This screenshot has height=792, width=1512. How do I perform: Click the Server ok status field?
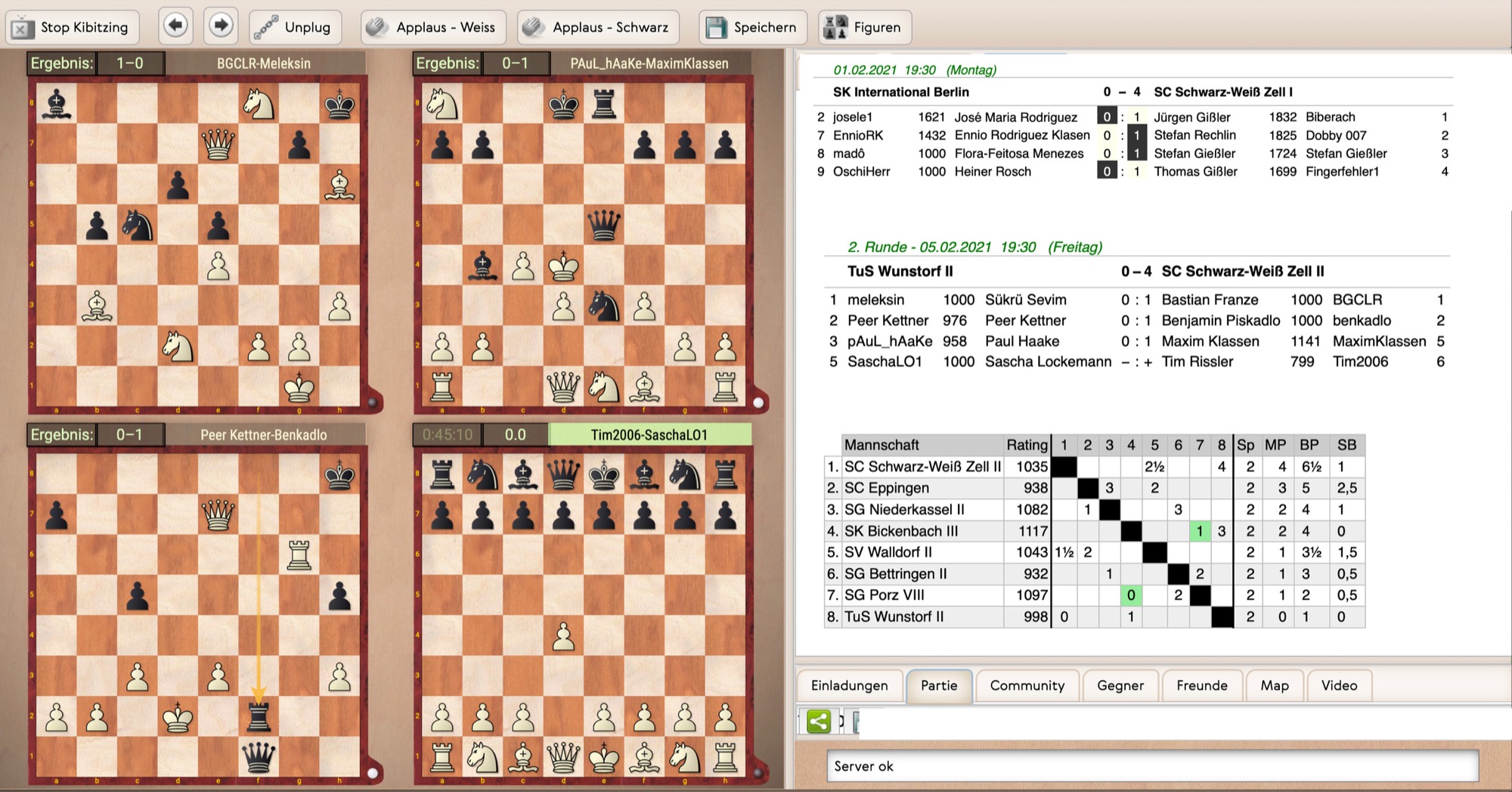point(1152,766)
